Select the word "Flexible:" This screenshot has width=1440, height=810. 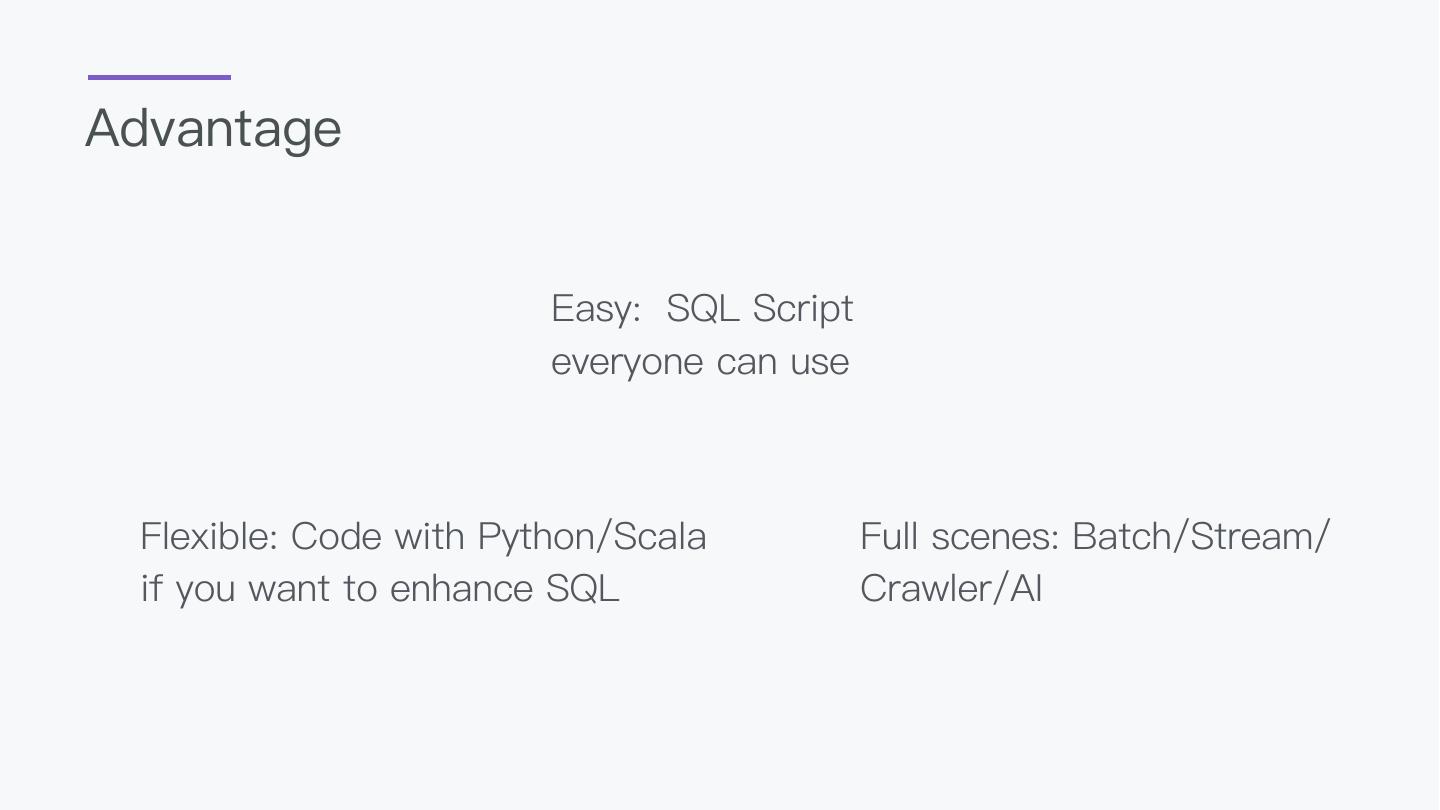coord(209,537)
